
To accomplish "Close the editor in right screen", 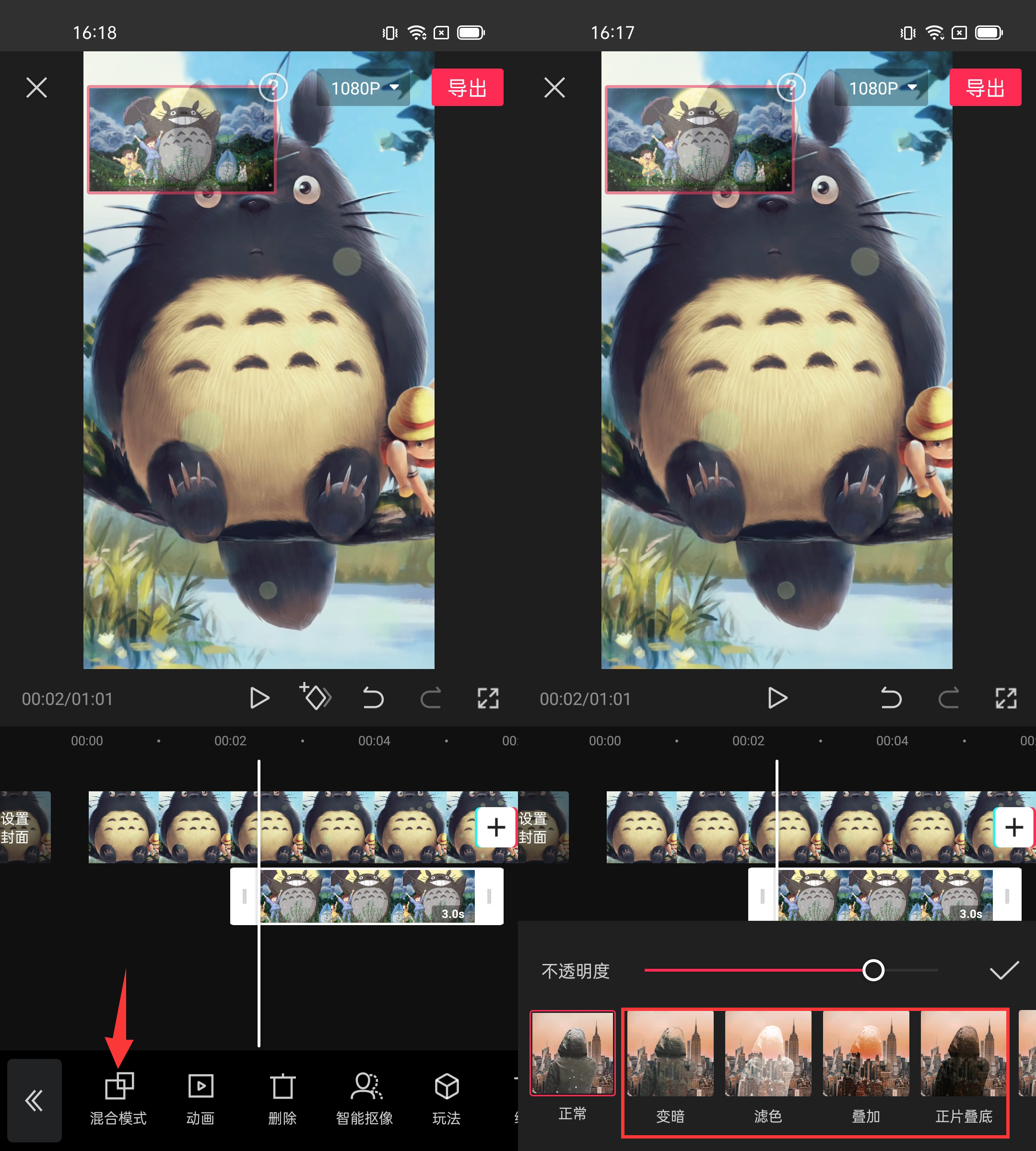I will (x=554, y=88).
